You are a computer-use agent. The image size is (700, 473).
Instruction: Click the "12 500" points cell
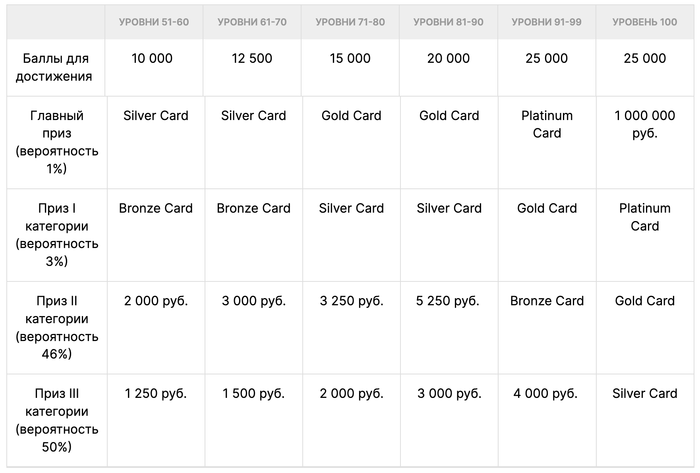252,59
